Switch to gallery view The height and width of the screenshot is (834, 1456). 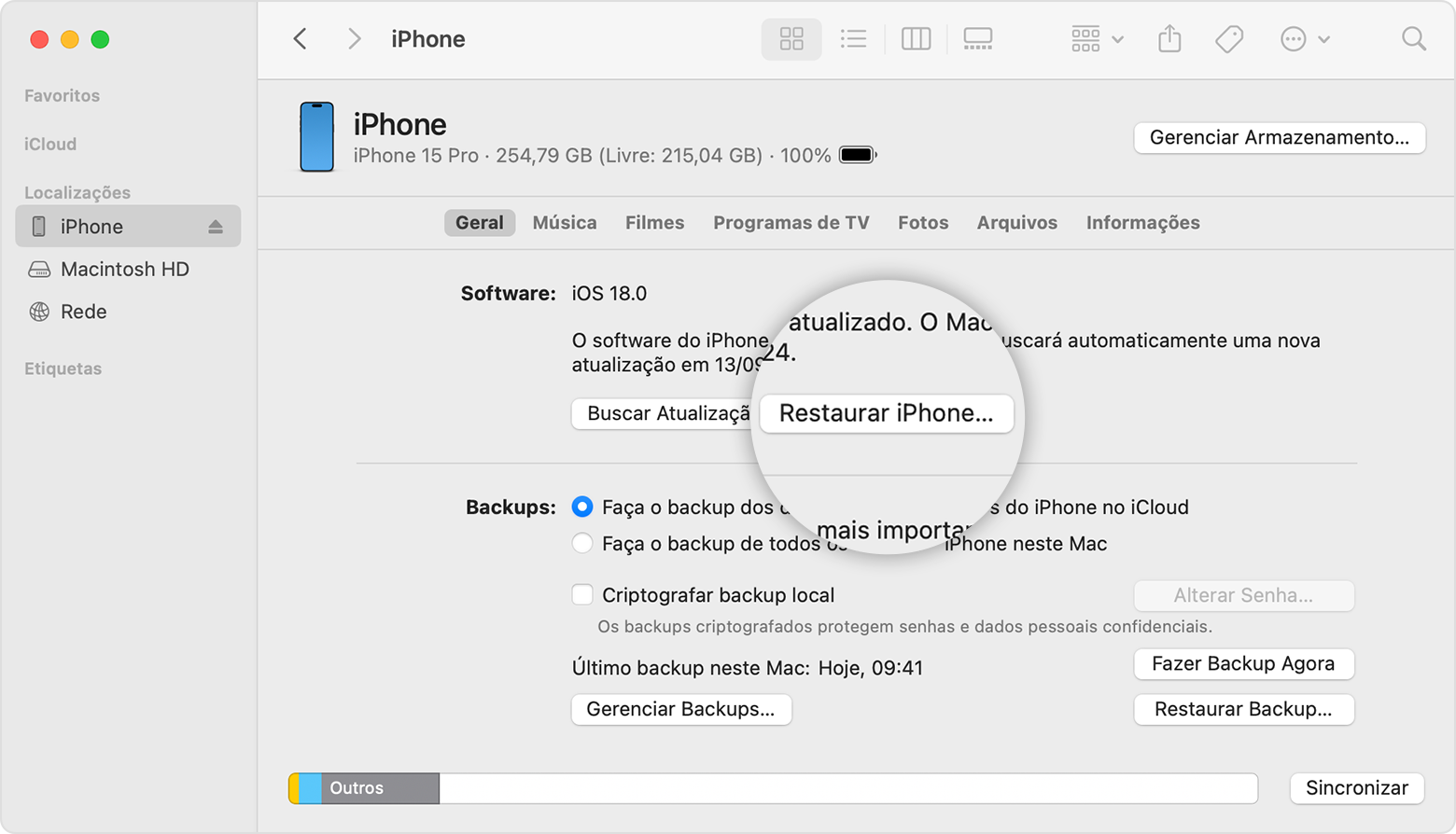(977, 39)
